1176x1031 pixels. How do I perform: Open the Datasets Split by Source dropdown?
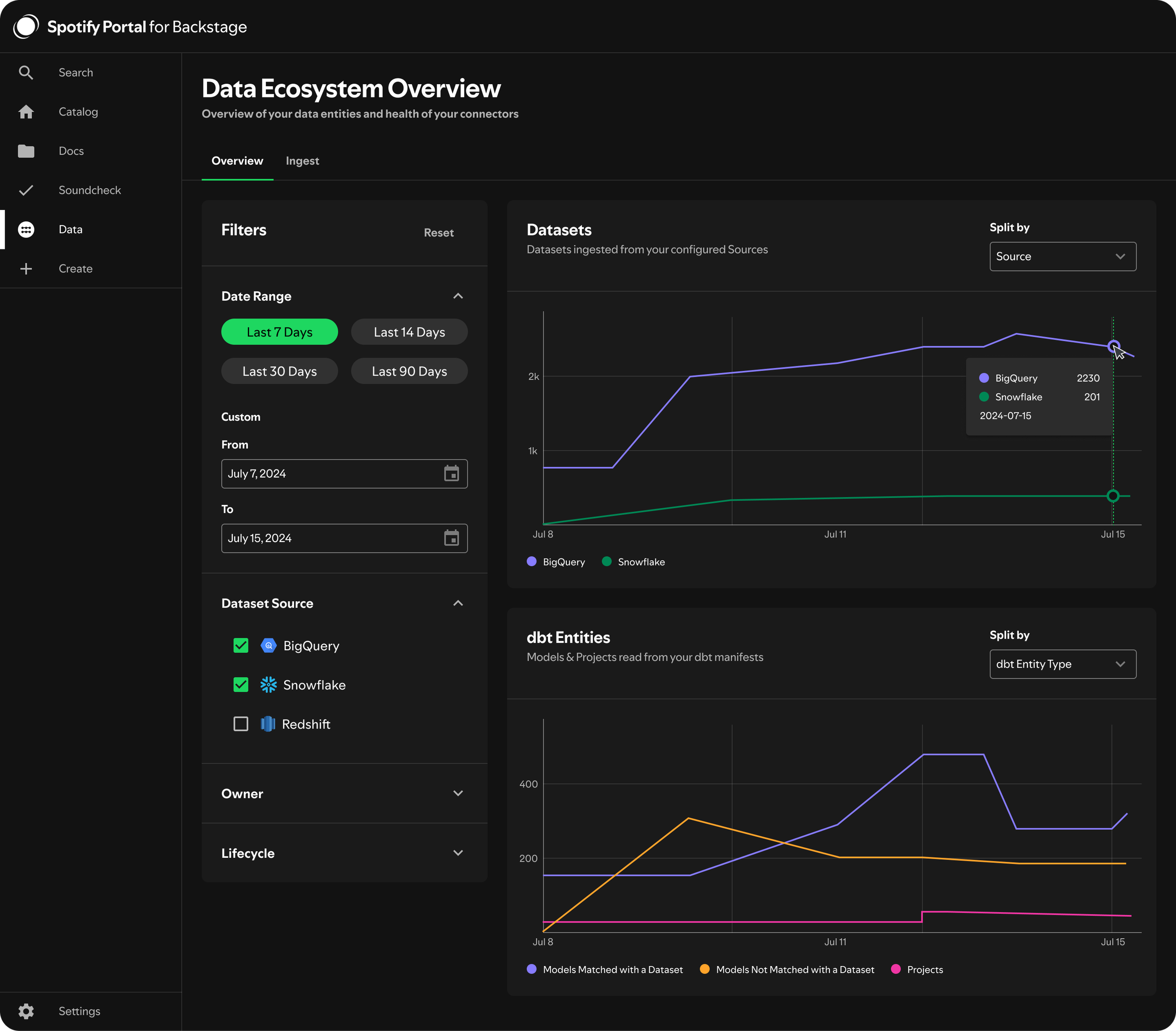point(1062,256)
